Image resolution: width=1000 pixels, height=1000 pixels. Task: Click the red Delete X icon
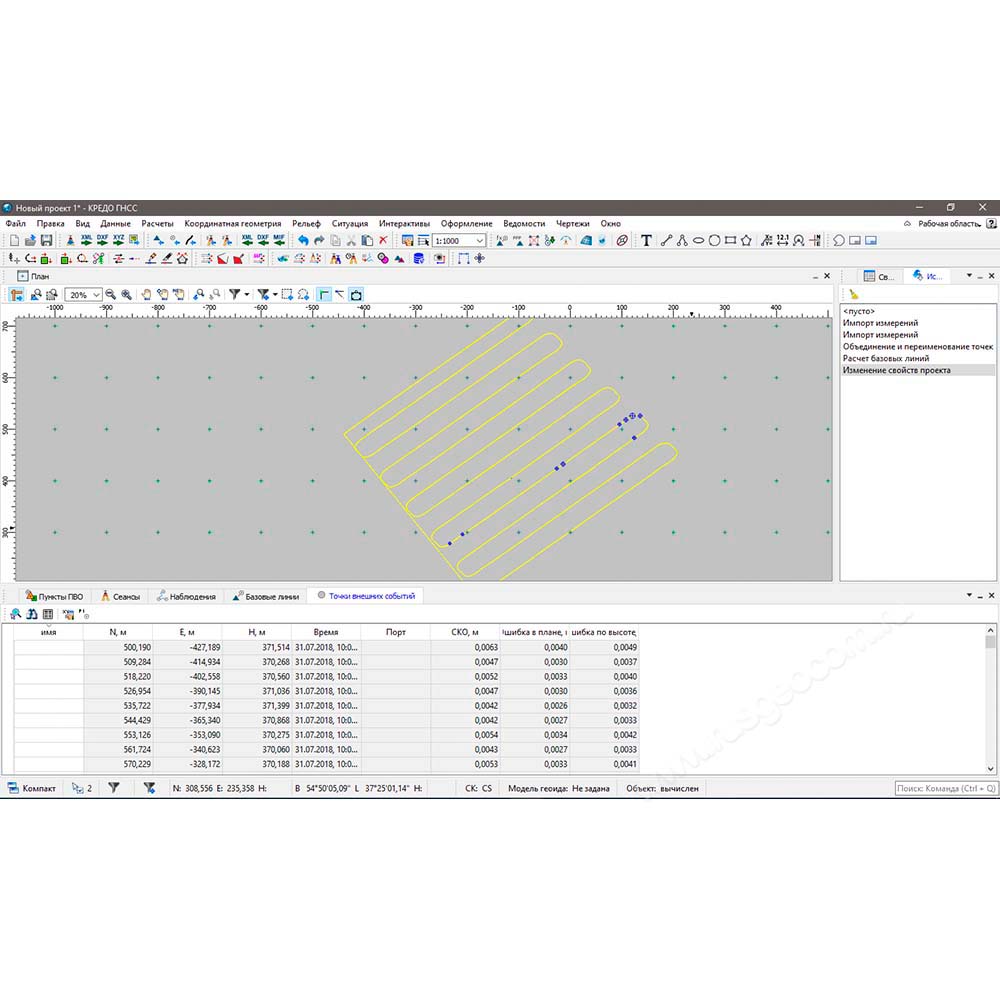tap(383, 241)
